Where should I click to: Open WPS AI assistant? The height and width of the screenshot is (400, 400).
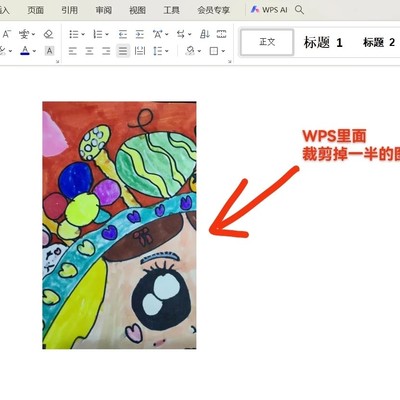pos(269,10)
